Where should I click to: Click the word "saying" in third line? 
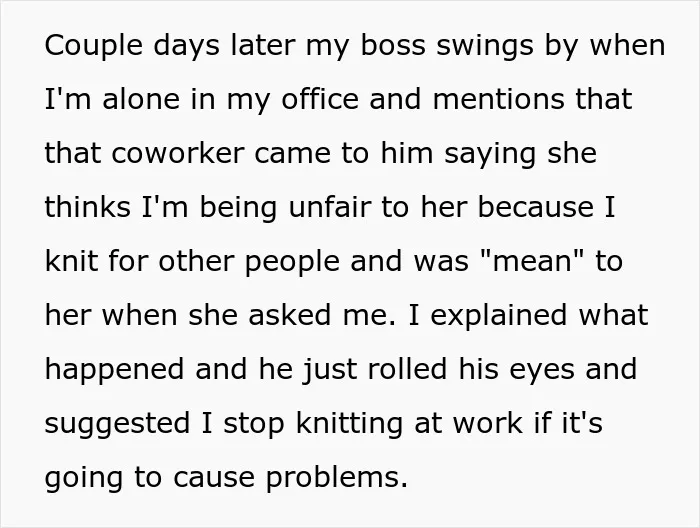point(490,154)
